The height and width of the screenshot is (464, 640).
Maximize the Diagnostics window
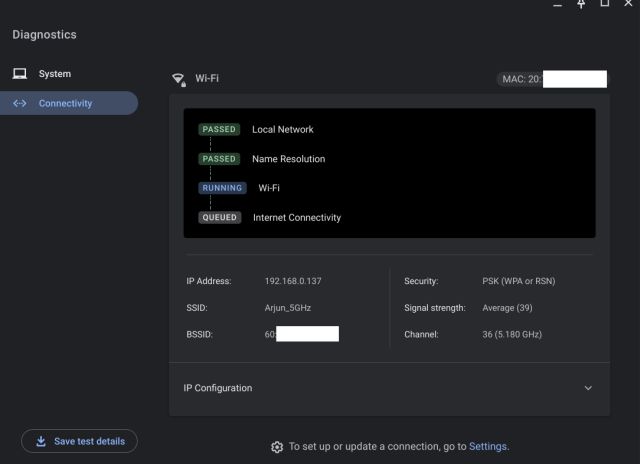coord(605,4)
